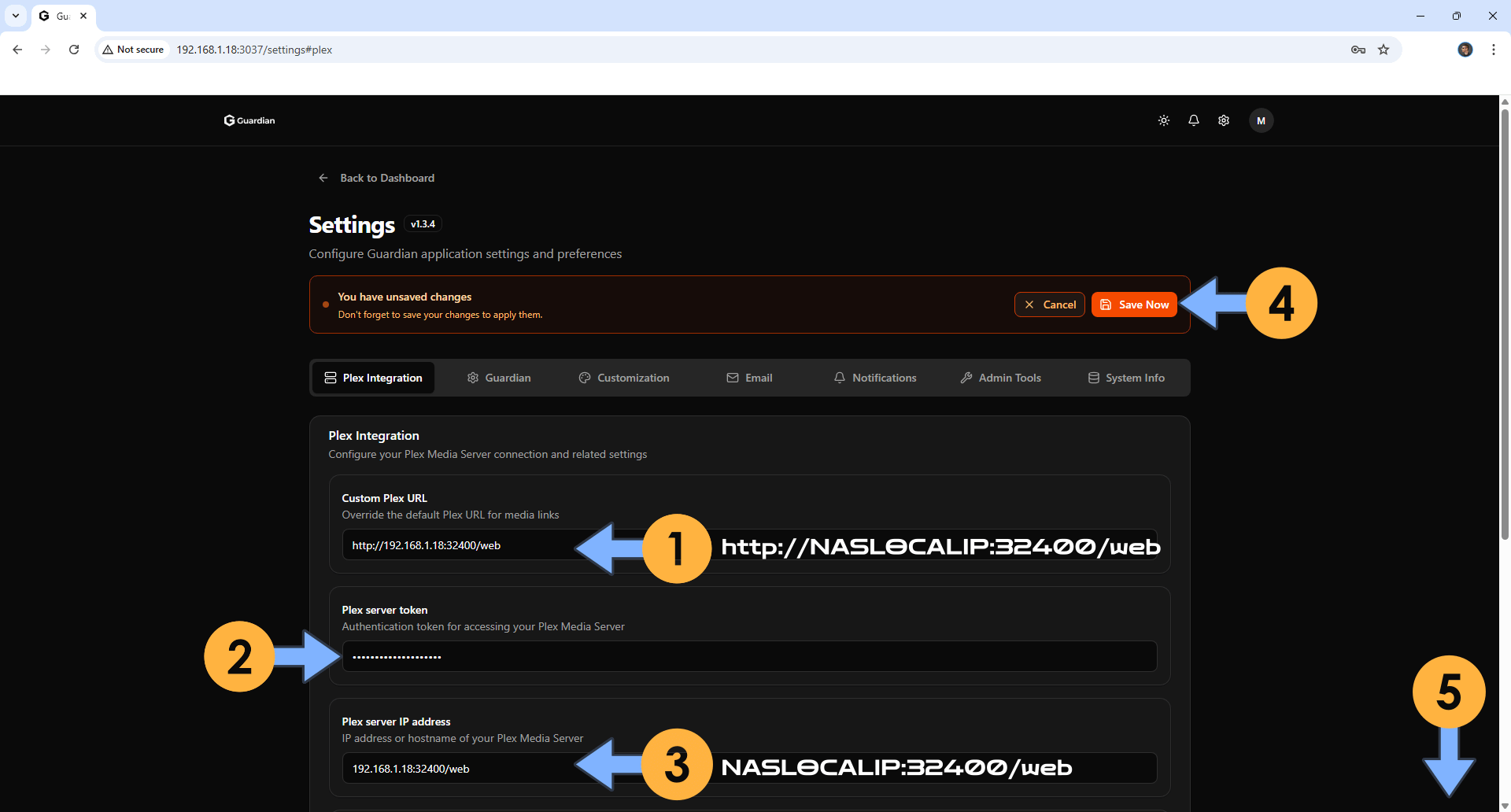Open the browser password key icon
This screenshot has height=812, width=1511.
(x=1358, y=50)
